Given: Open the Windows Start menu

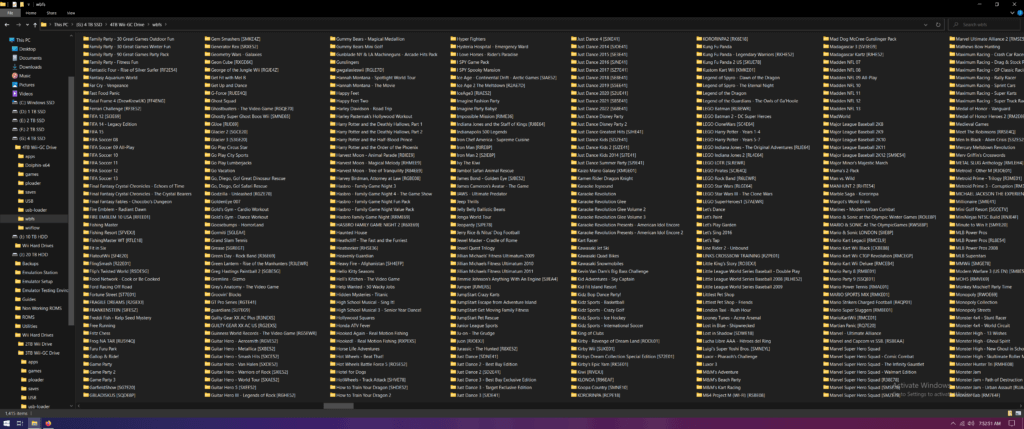Looking at the screenshot, I should point(7,423).
